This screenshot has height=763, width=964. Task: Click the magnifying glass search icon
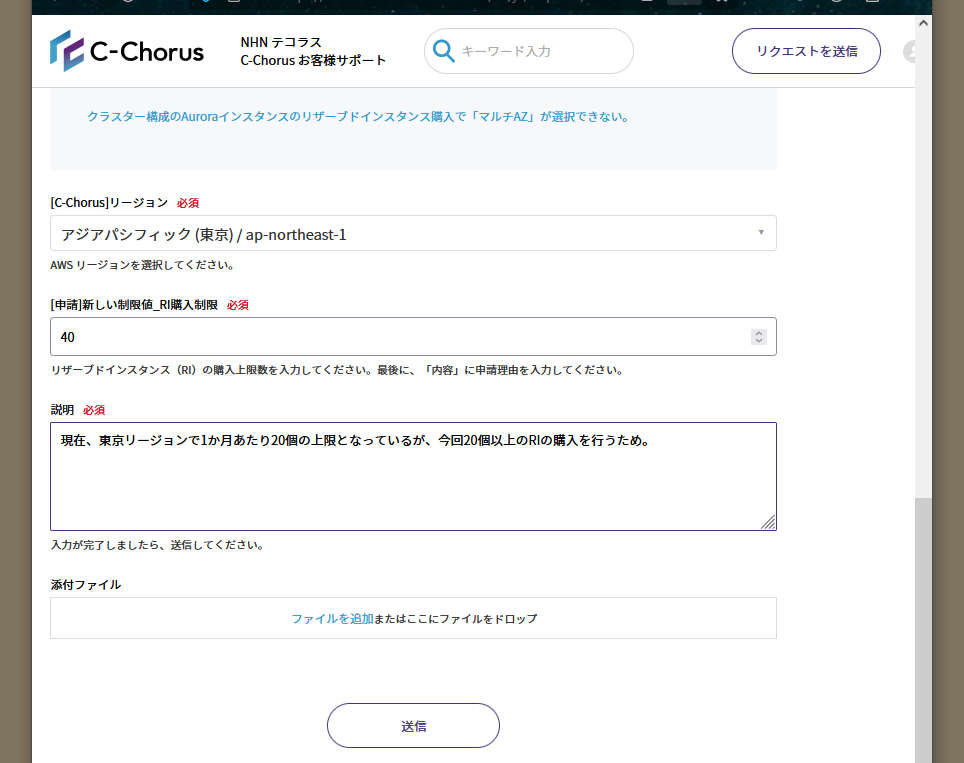(x=443, y=51)
